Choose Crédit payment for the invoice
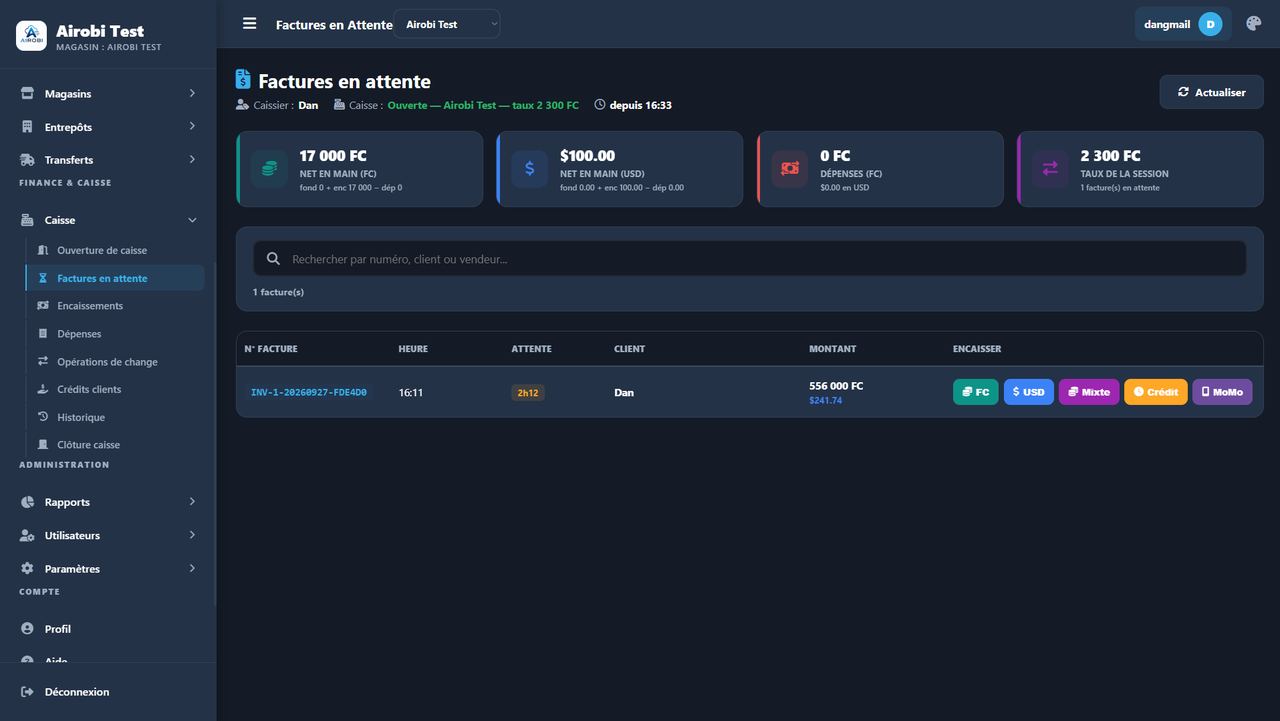The image size is (1280, 721). pyautogui.click(x=1156, y=392)
